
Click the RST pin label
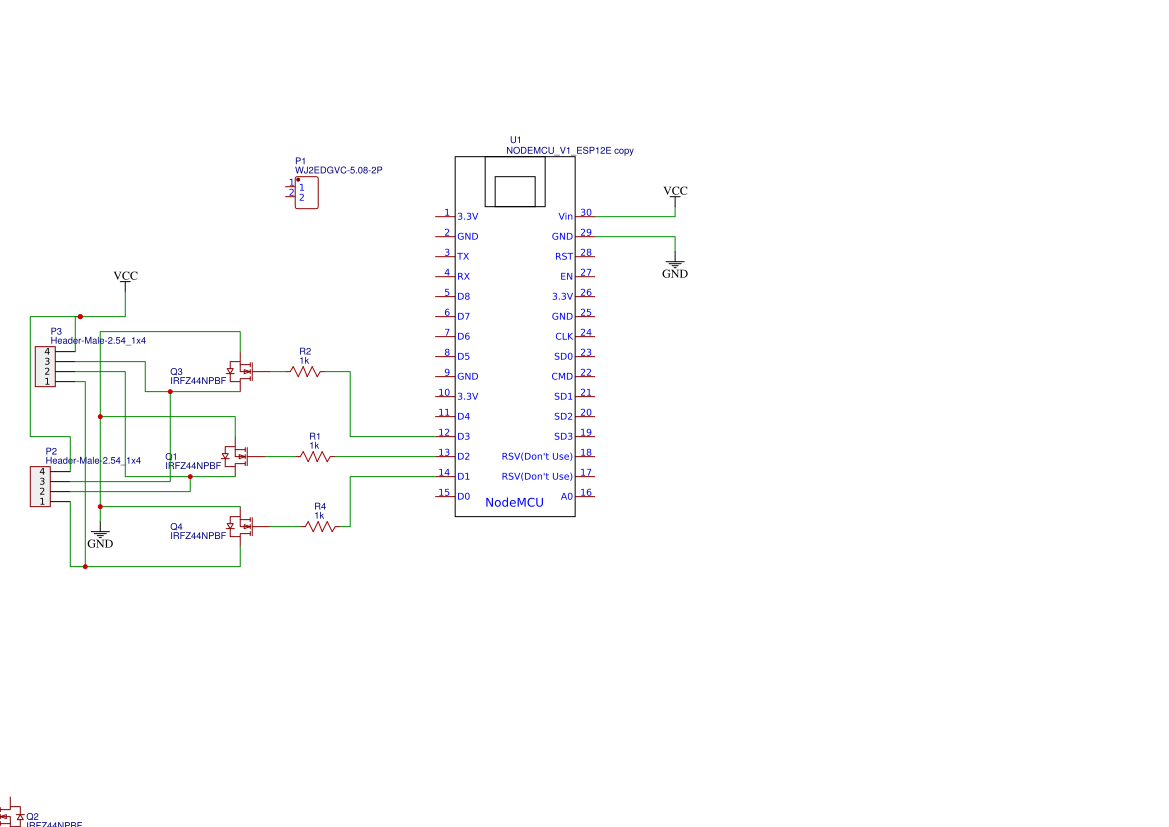pyautogui.click(x=564, y=257)
